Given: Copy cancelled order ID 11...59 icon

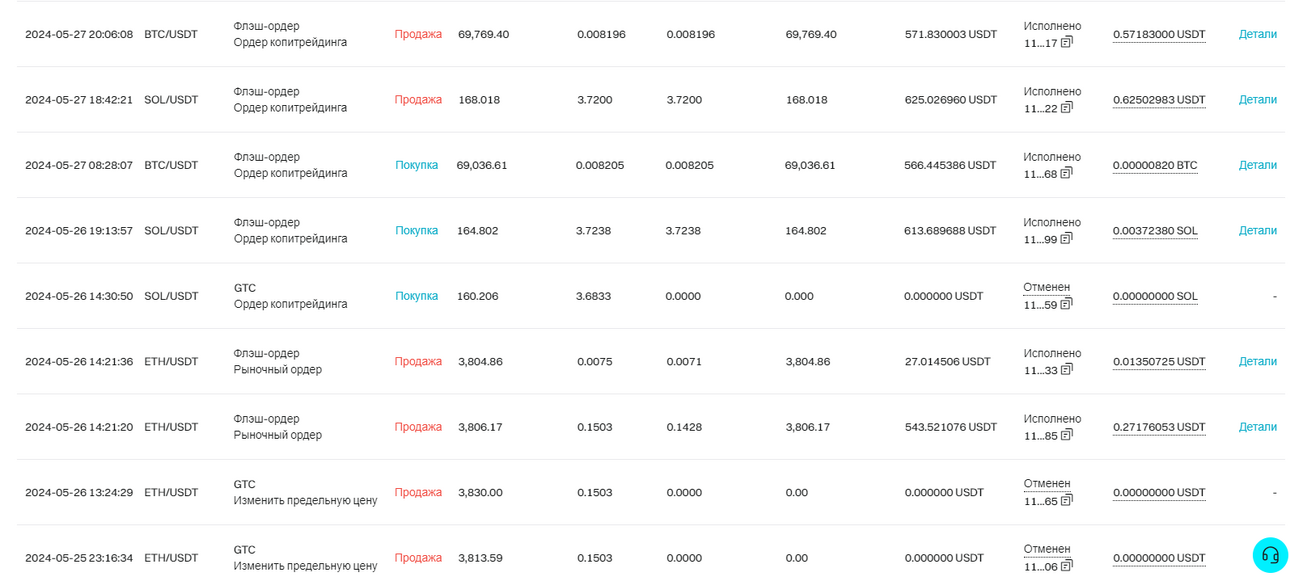Looking at the screenshot, I should (1067, 304).
